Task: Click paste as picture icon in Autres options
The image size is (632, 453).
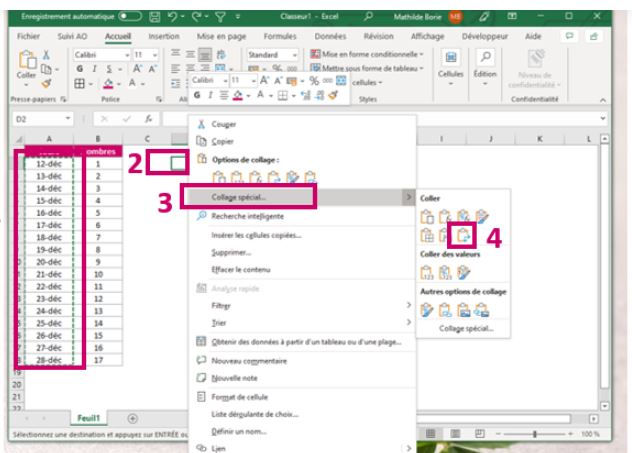Action: 463,310
